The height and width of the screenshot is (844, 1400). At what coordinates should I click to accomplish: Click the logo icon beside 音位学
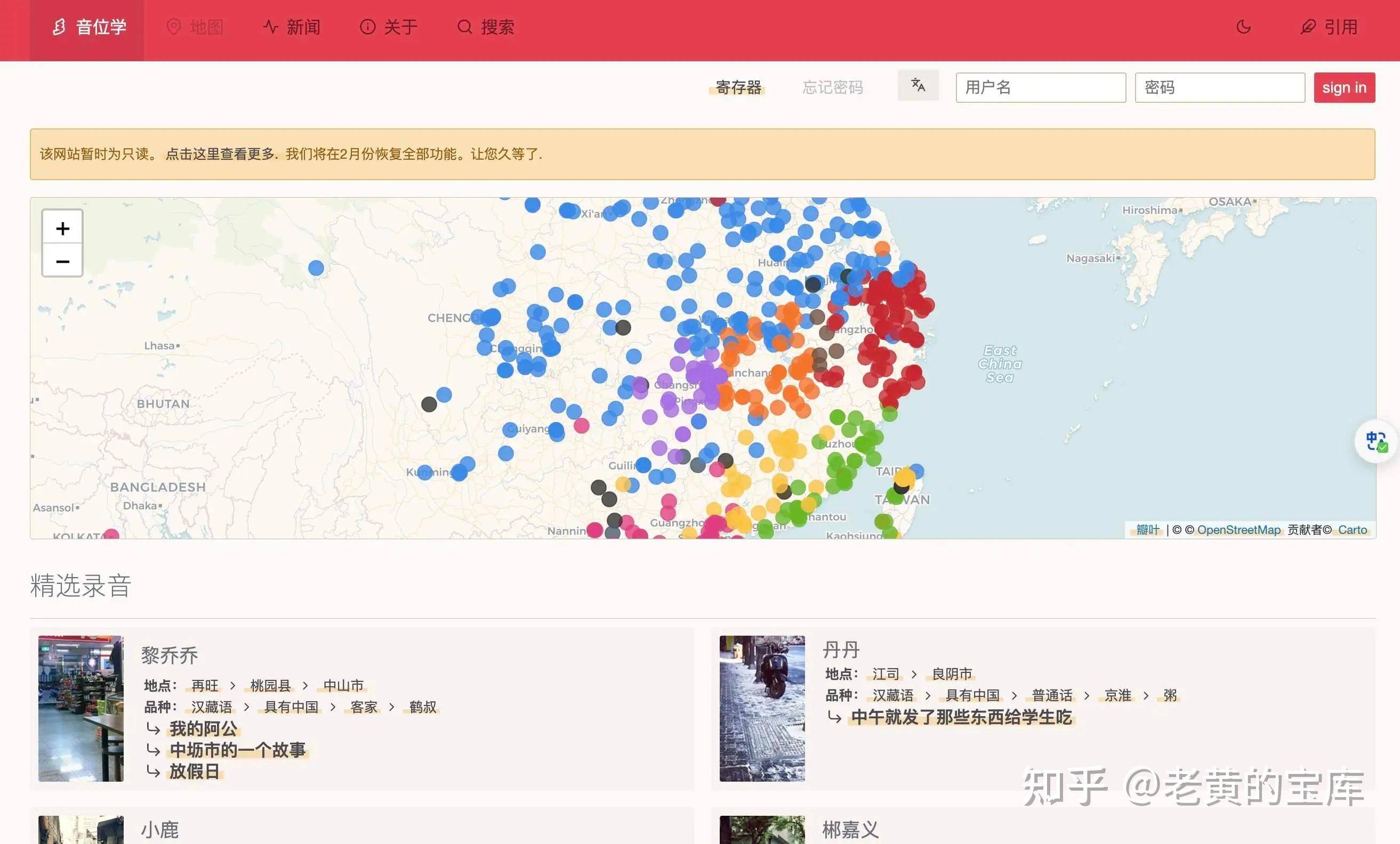click(x=59, y=27)
